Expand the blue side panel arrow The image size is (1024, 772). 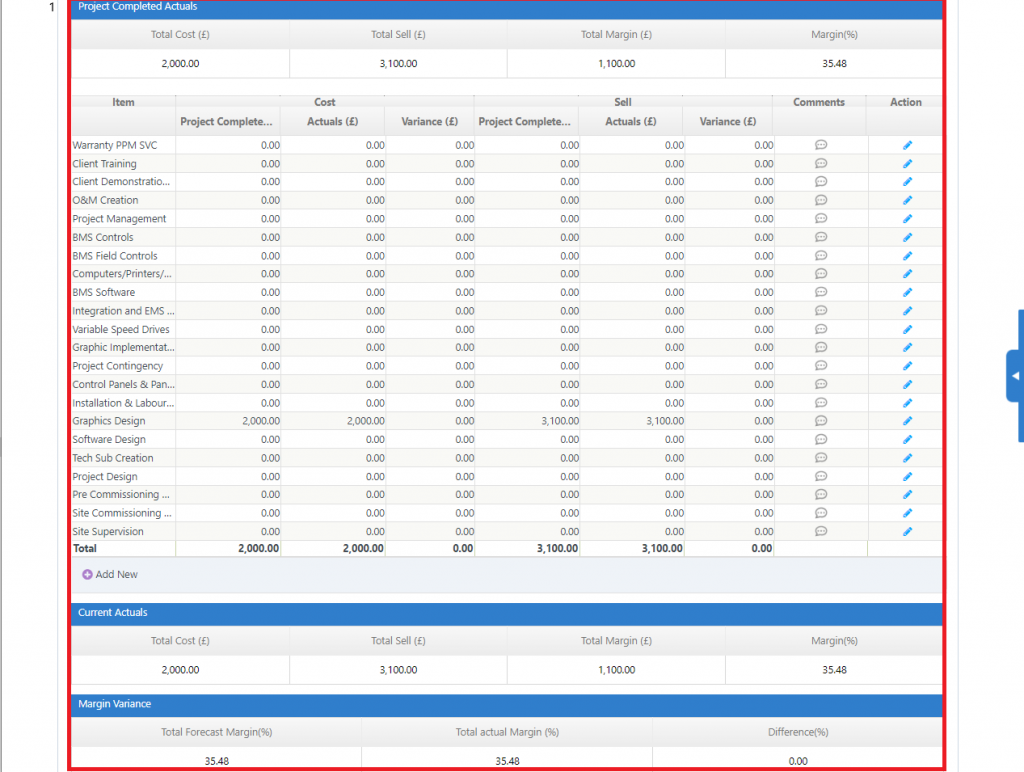coord(1015,376)
